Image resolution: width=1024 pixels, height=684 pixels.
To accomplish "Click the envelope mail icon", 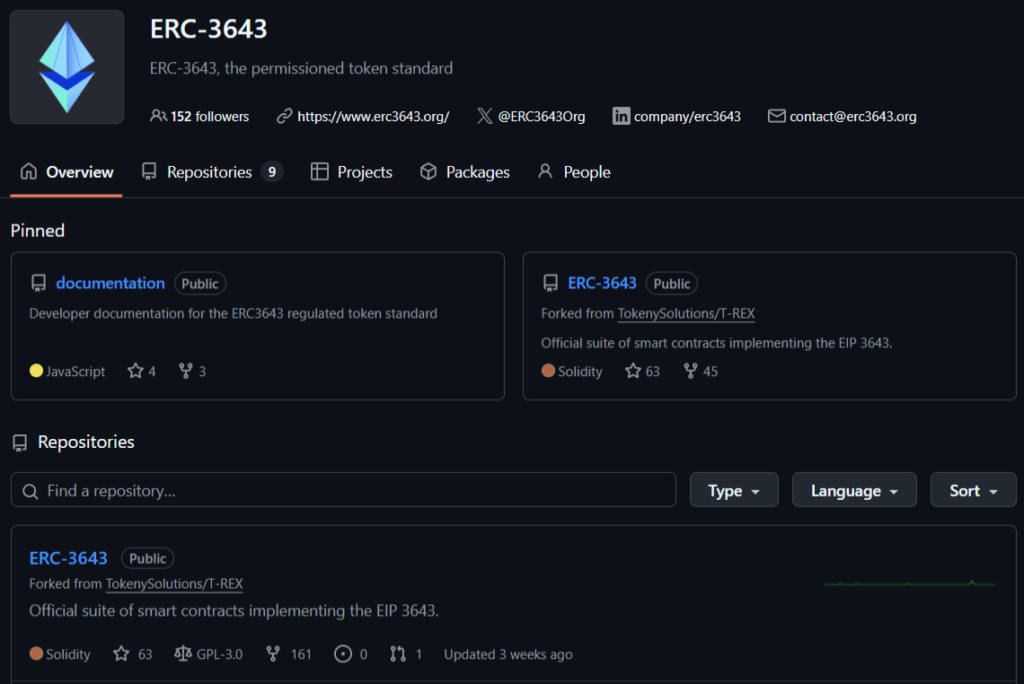I will (776, 116).
